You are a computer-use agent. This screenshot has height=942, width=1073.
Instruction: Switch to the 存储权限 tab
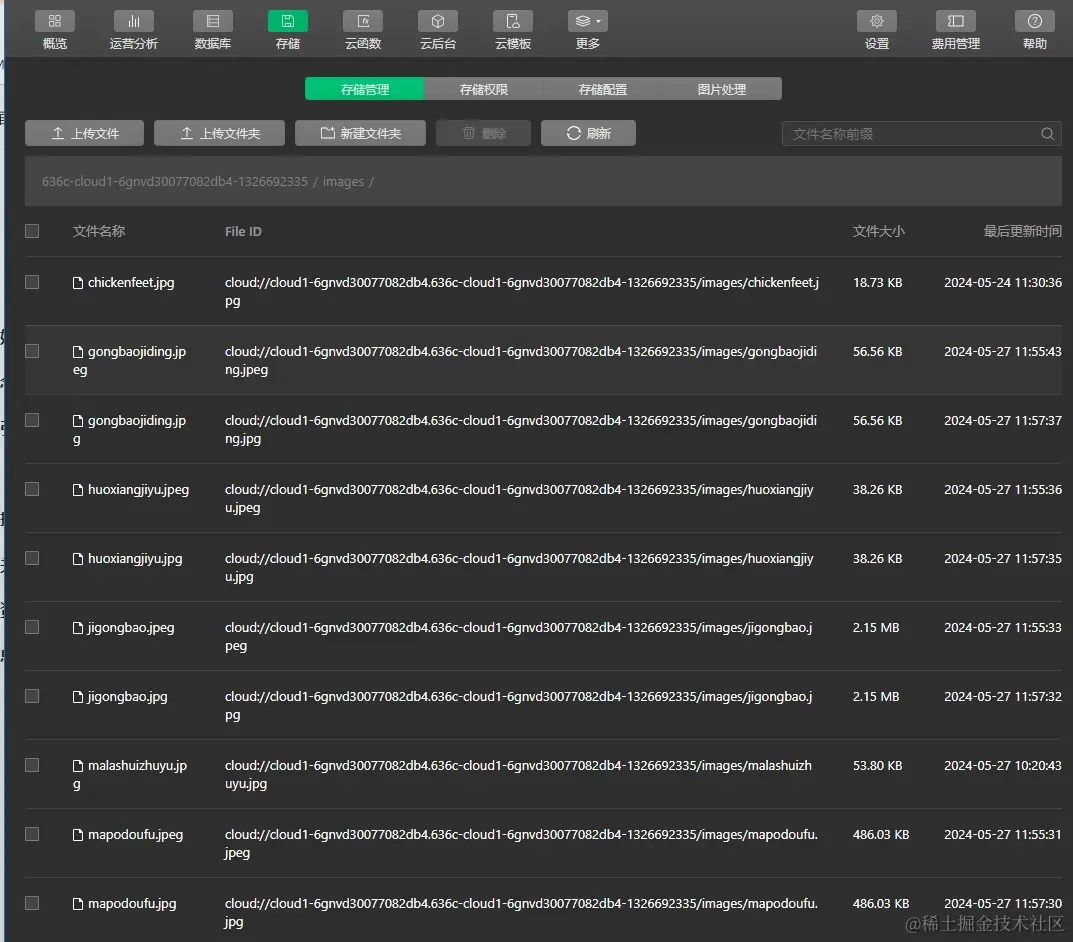coord(484,89)
